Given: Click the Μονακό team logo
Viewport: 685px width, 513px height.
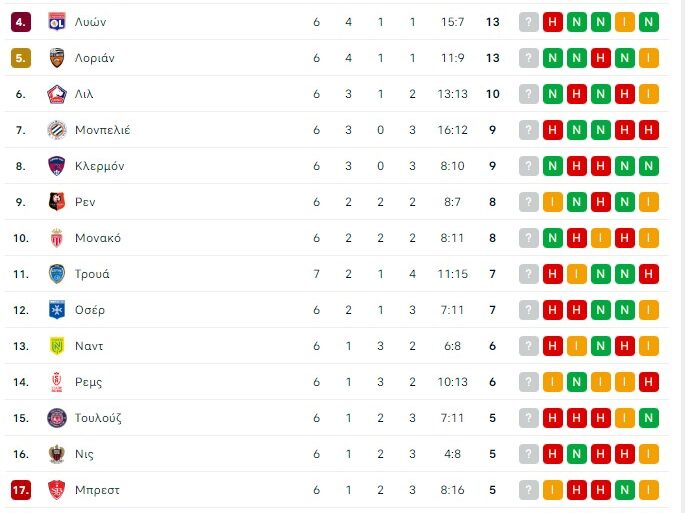Looking at the screenshot, I should pos(56,238).
